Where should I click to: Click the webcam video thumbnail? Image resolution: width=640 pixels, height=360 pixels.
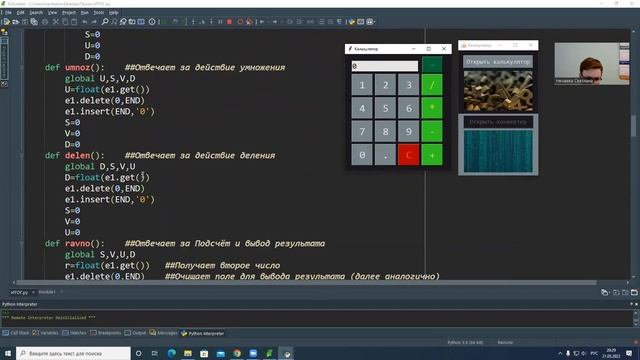[x=591, y=64]
